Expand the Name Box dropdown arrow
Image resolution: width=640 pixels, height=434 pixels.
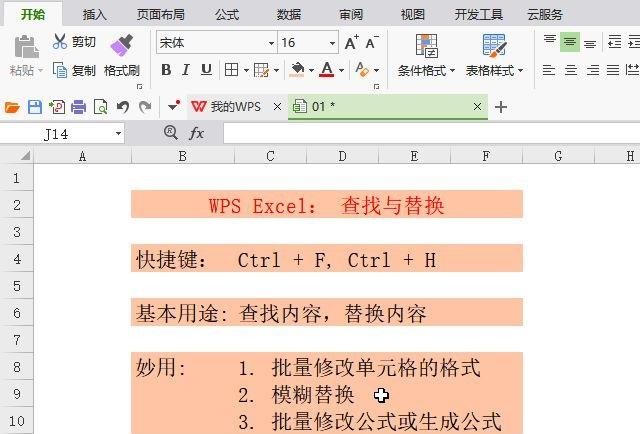118,134
